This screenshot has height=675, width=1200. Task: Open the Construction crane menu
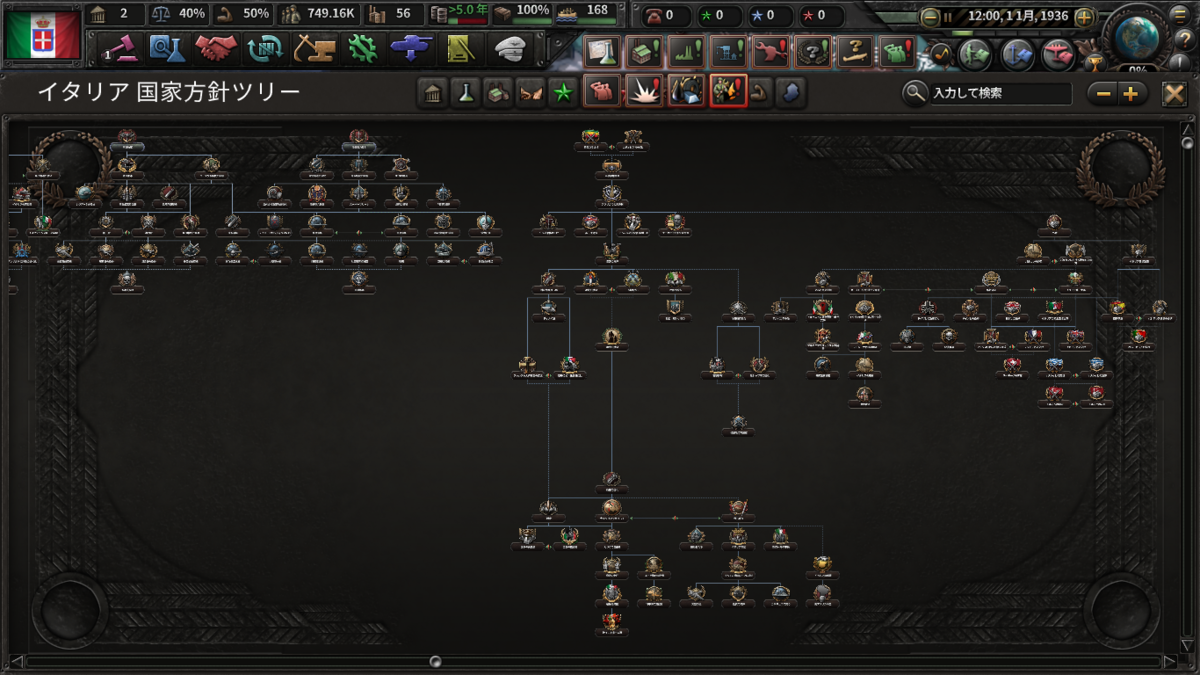313,47
